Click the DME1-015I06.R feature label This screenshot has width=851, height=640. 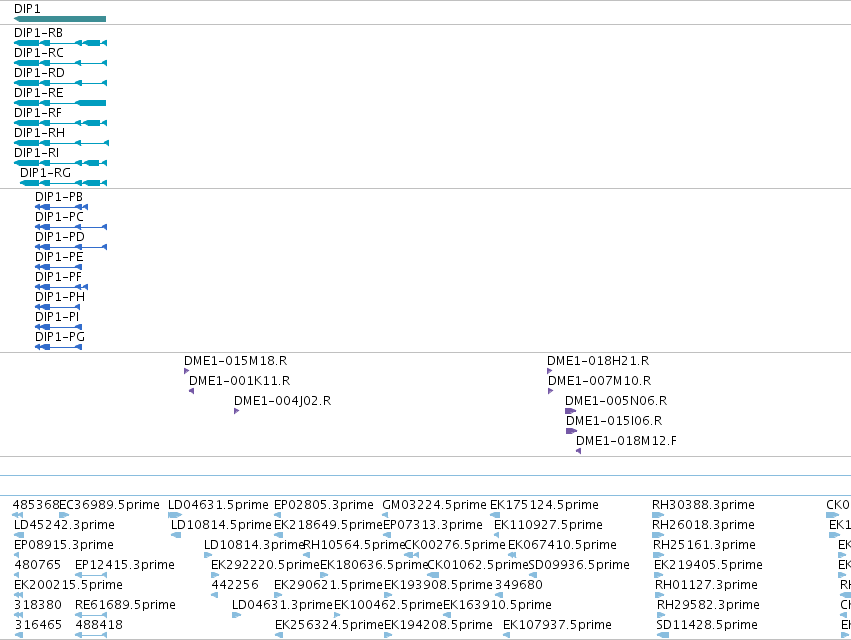tap(614, 421)
